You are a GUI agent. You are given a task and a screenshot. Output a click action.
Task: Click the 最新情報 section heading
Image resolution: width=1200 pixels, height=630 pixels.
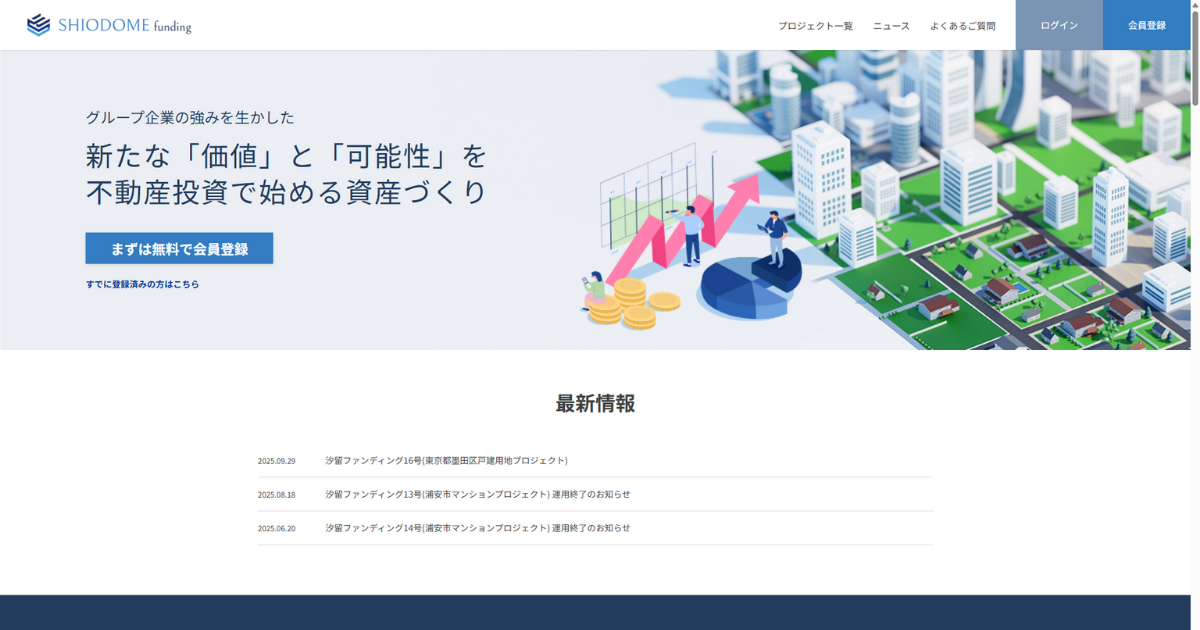[597, 404]
